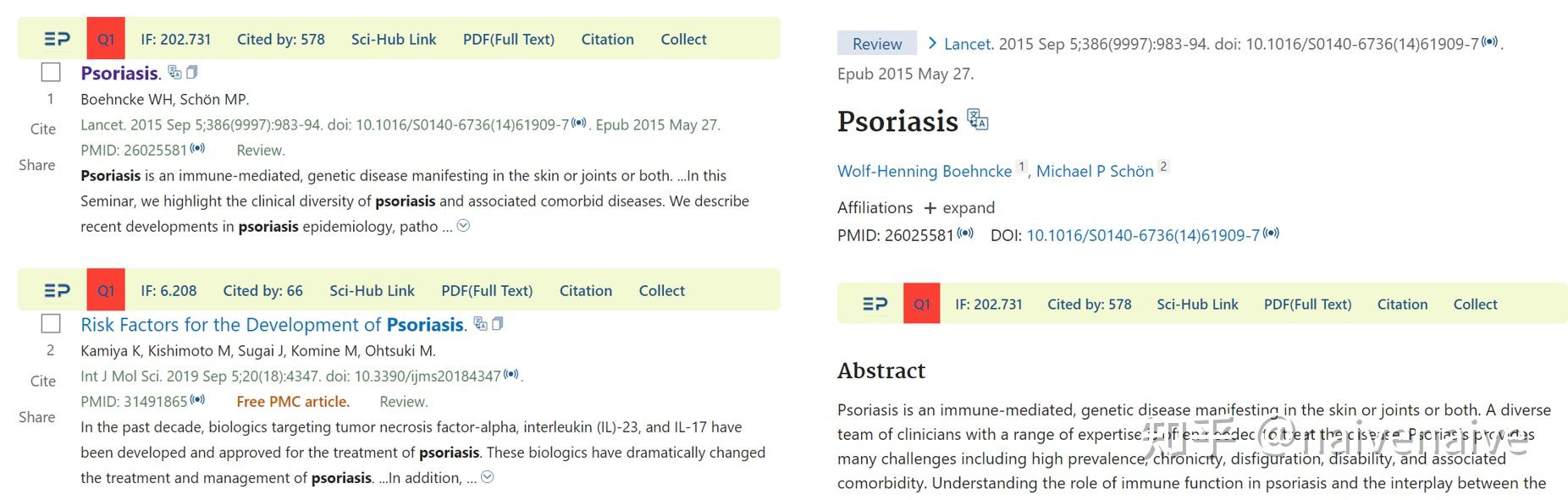Click the copy icon beside the Psoriasis result title
The height and width of the screenshot is (500, 1568).
192,73
